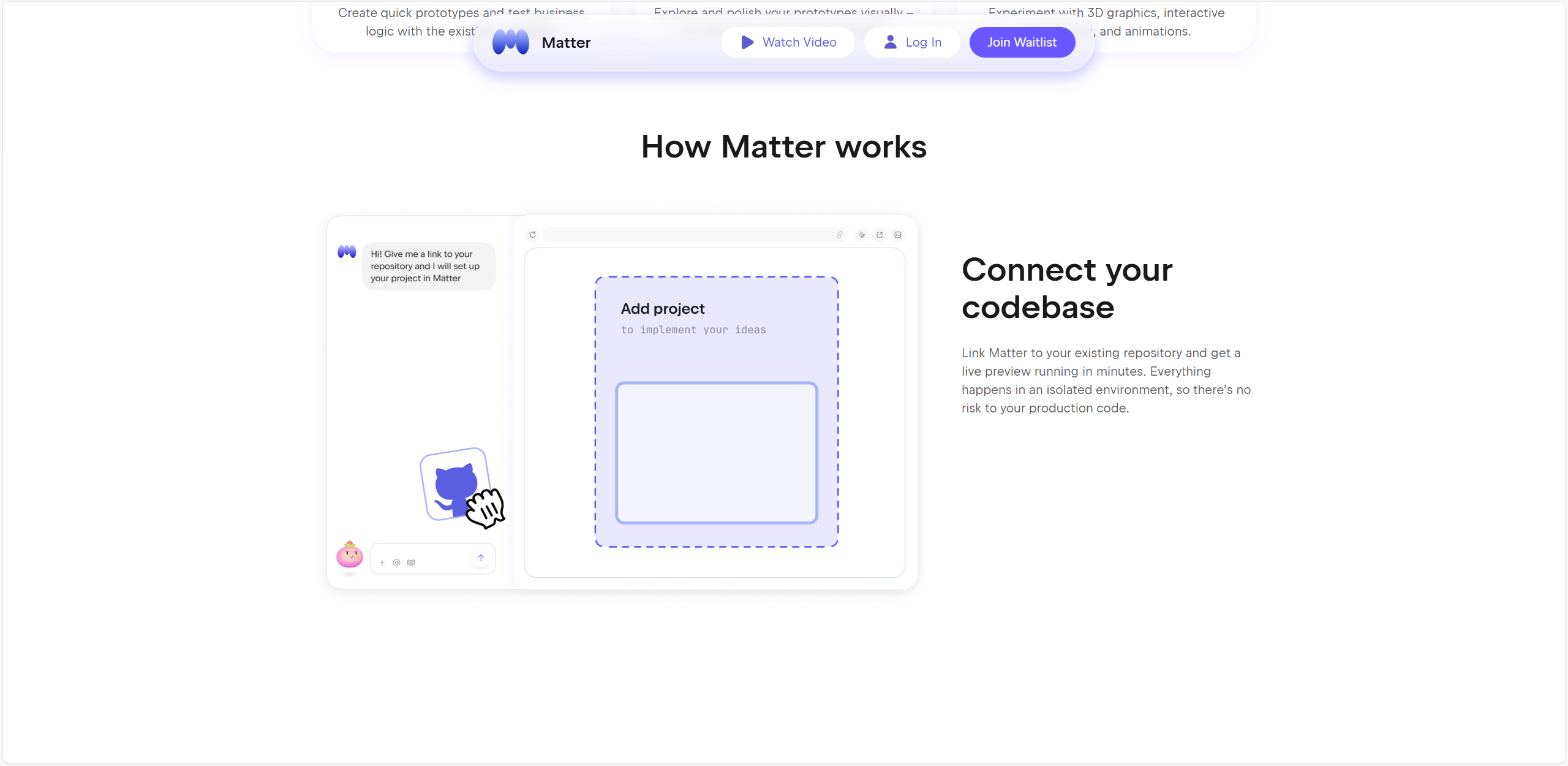Click the Add project heading
This screenshot has width=1568, height=766.
click(x=663, y=308)
